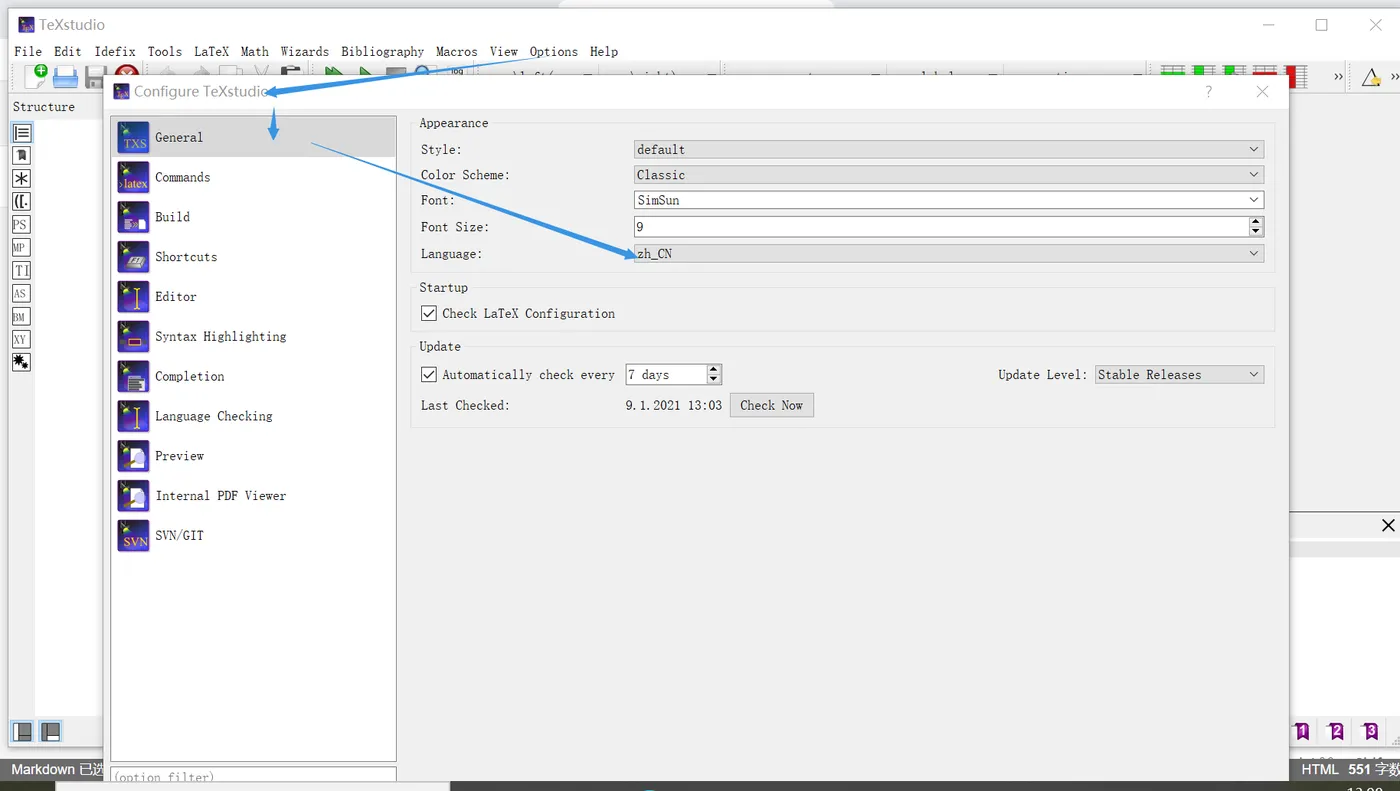Click the blue Open file toolbar icon

pyautogui.click(x=66, y=76)
